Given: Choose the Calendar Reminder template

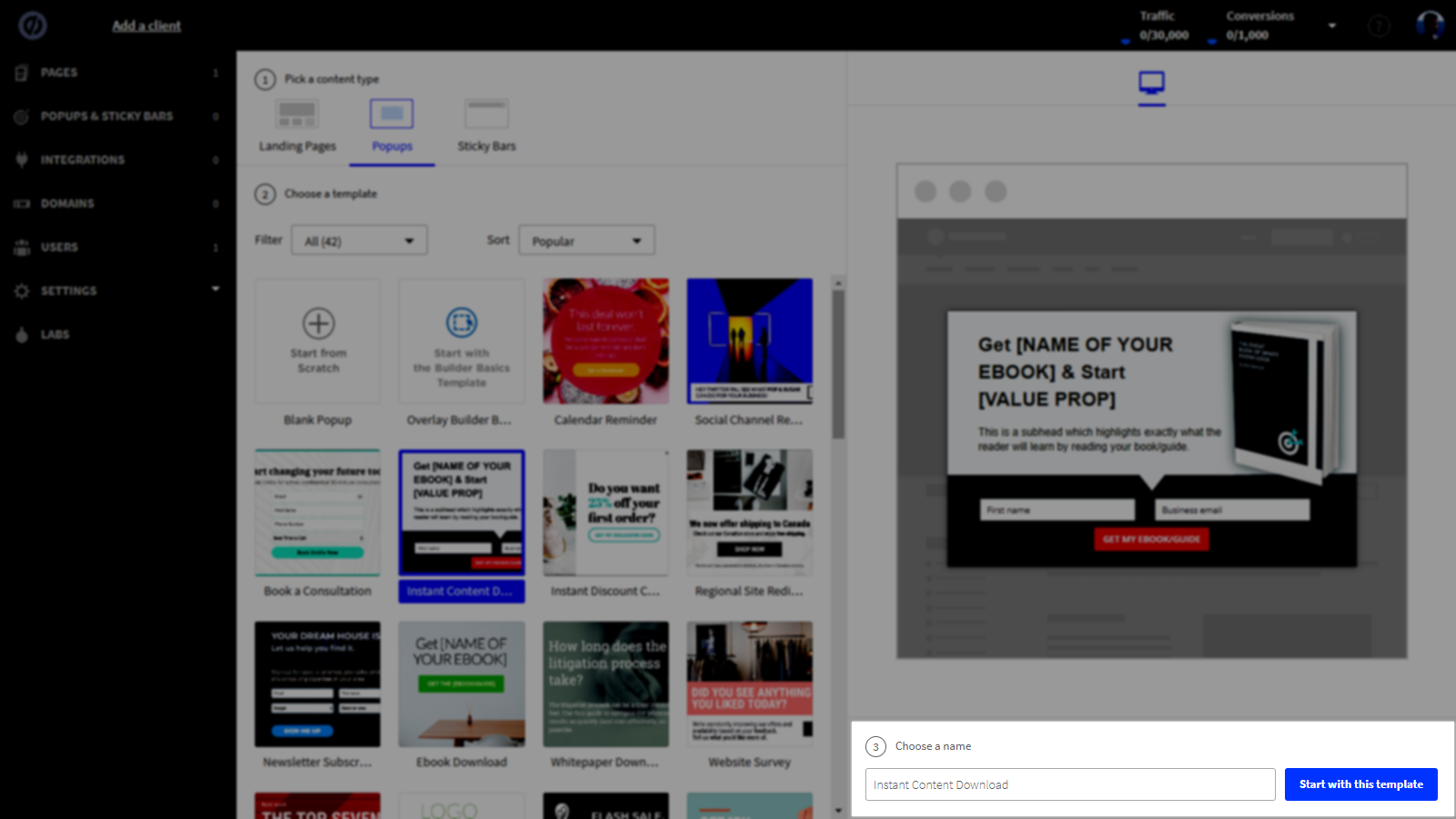Looking at the screenshot, I should click(606, 341).
